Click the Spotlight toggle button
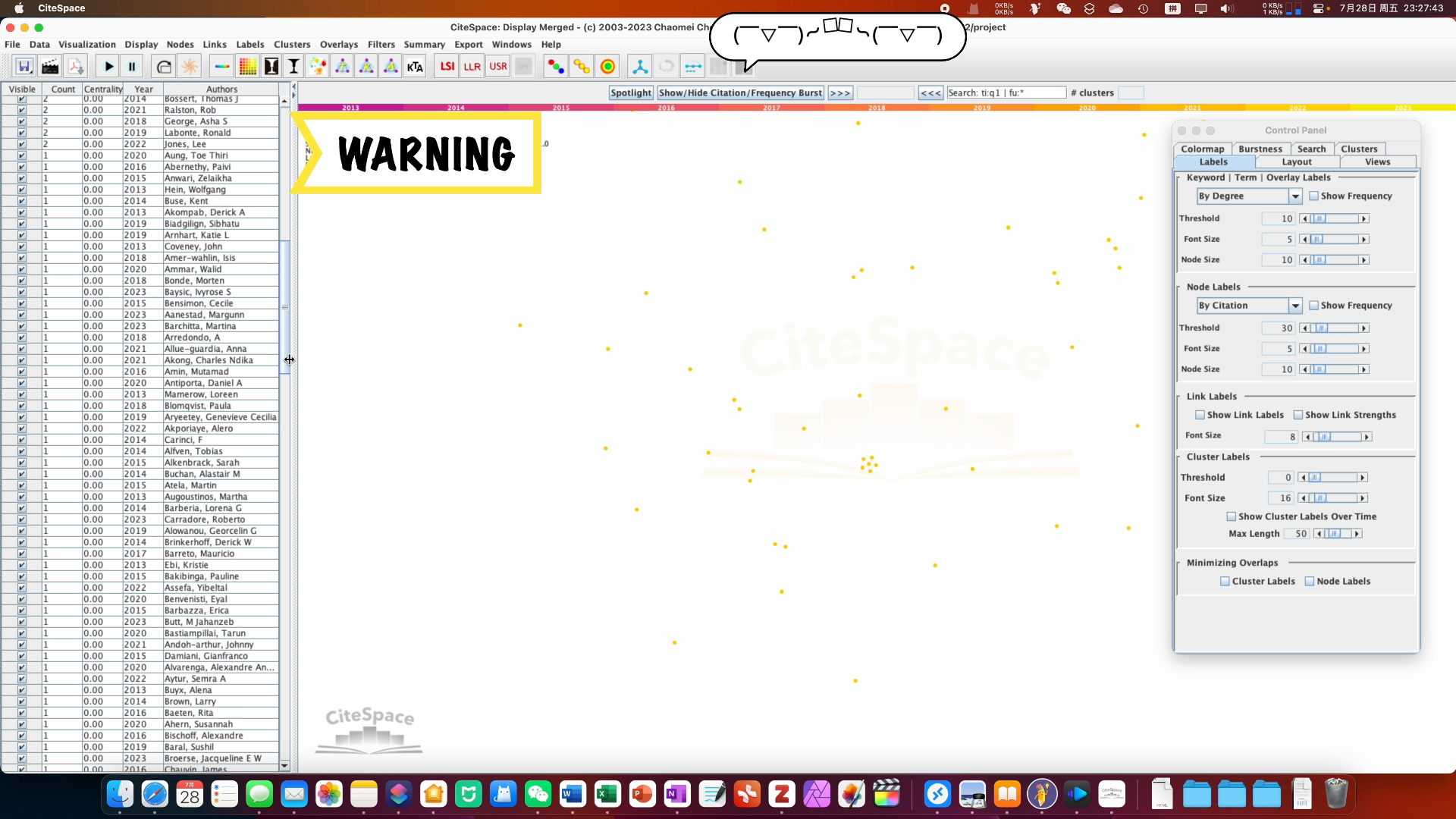Viewport: 1456px width, 819px height. pyautogui.click(x=629, y=92)
